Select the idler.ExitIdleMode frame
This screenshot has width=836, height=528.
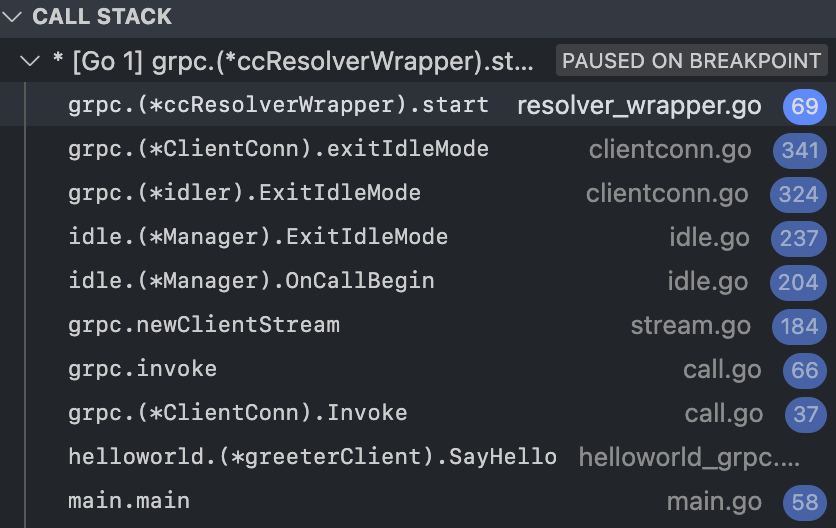[x=418, y=193]
